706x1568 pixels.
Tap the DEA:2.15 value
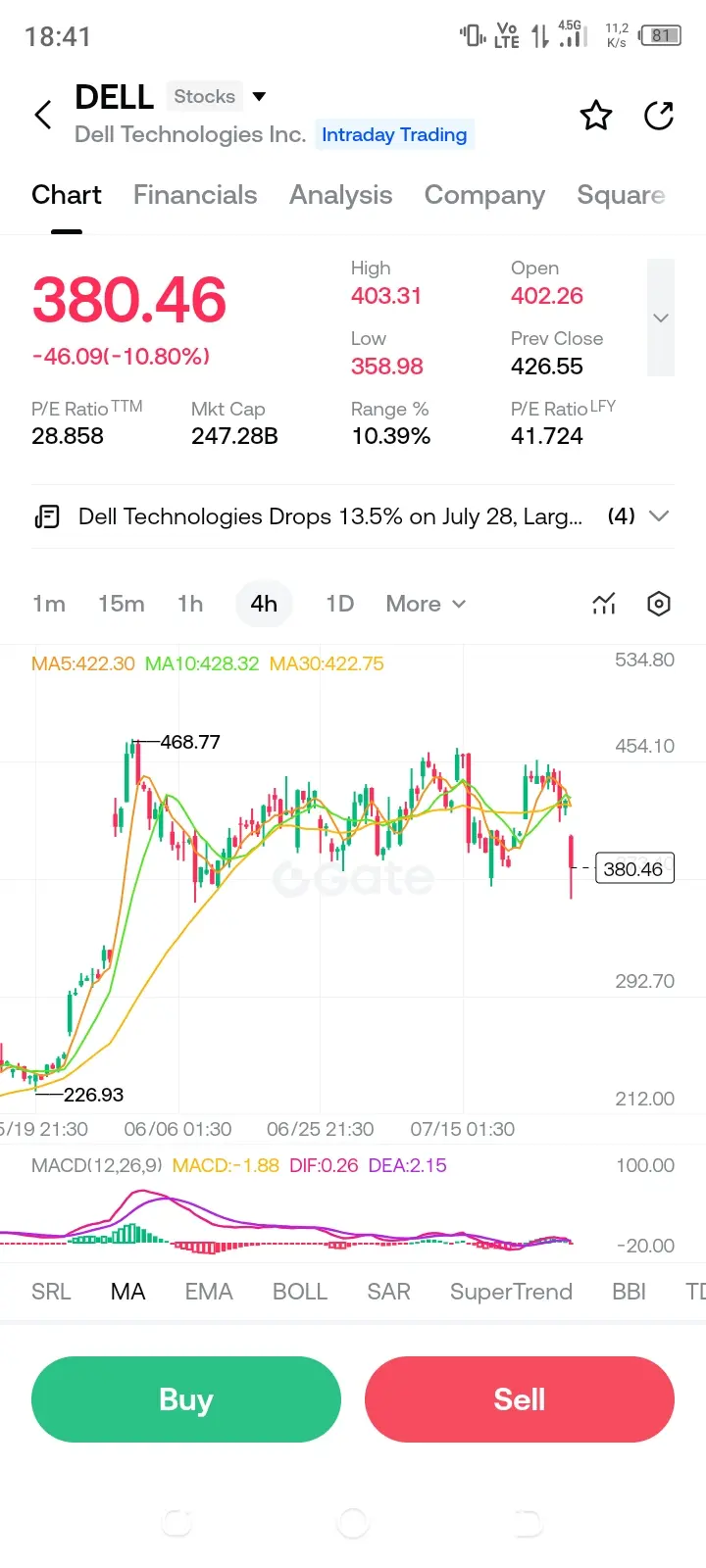(x=408, y=1165)
